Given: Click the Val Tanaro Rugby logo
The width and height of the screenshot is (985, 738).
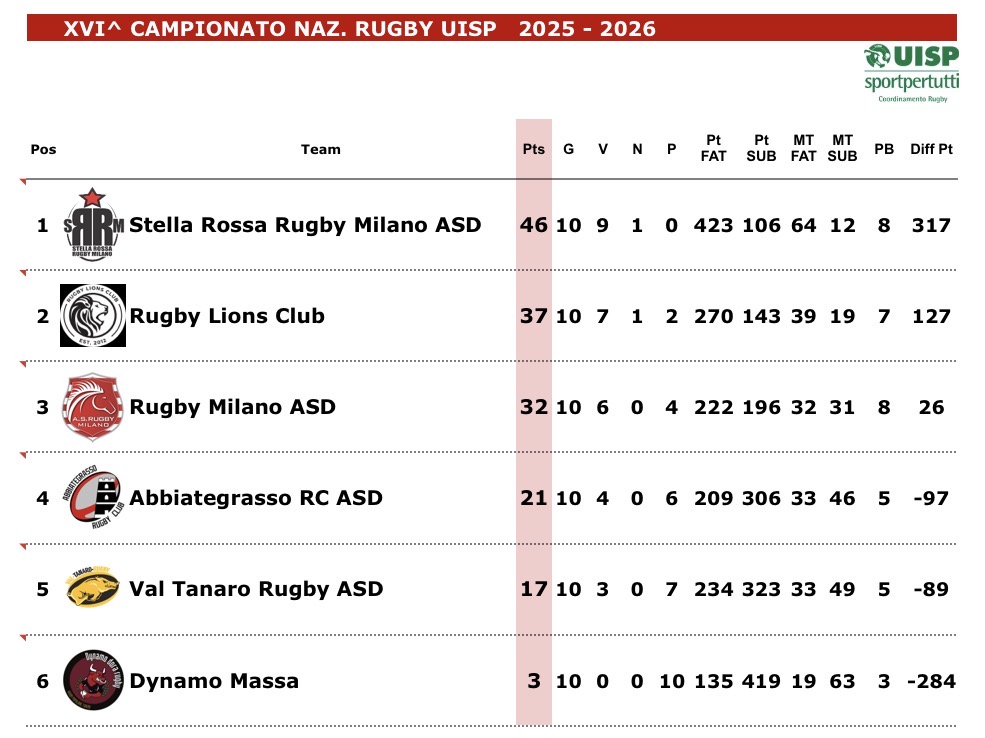Looking at the screenshot, I should pyautogui.click(x=93, y=588).
